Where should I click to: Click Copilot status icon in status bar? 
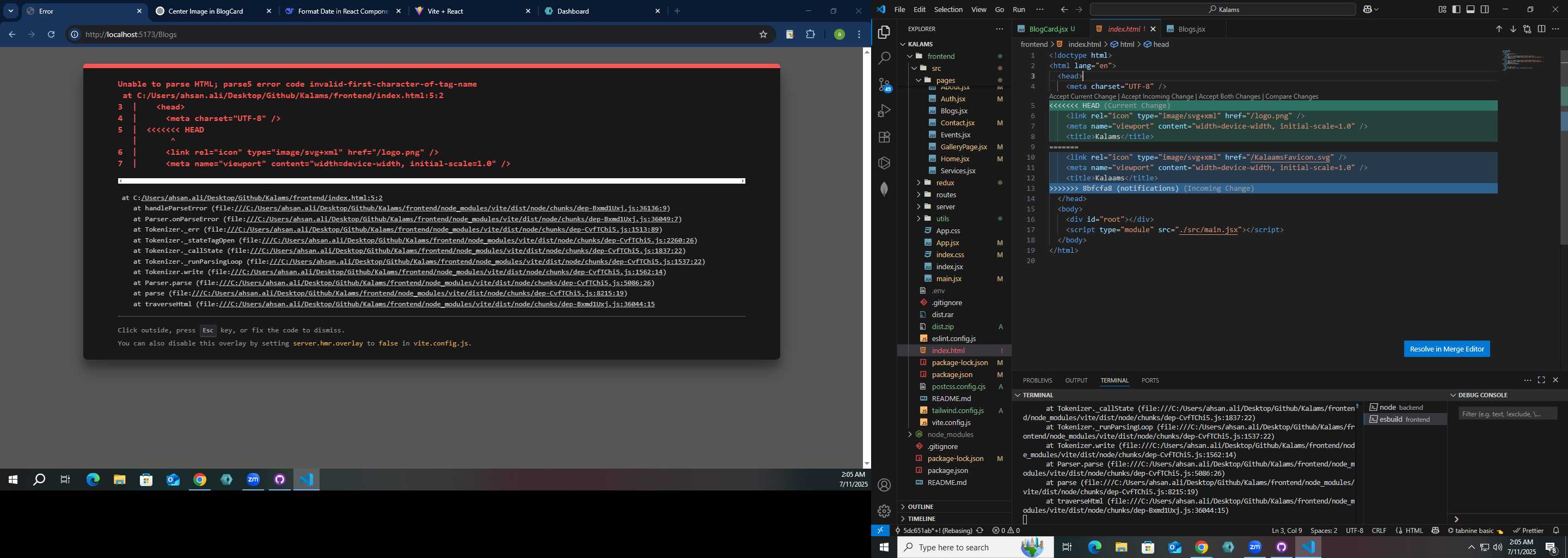coord(1435,531)
